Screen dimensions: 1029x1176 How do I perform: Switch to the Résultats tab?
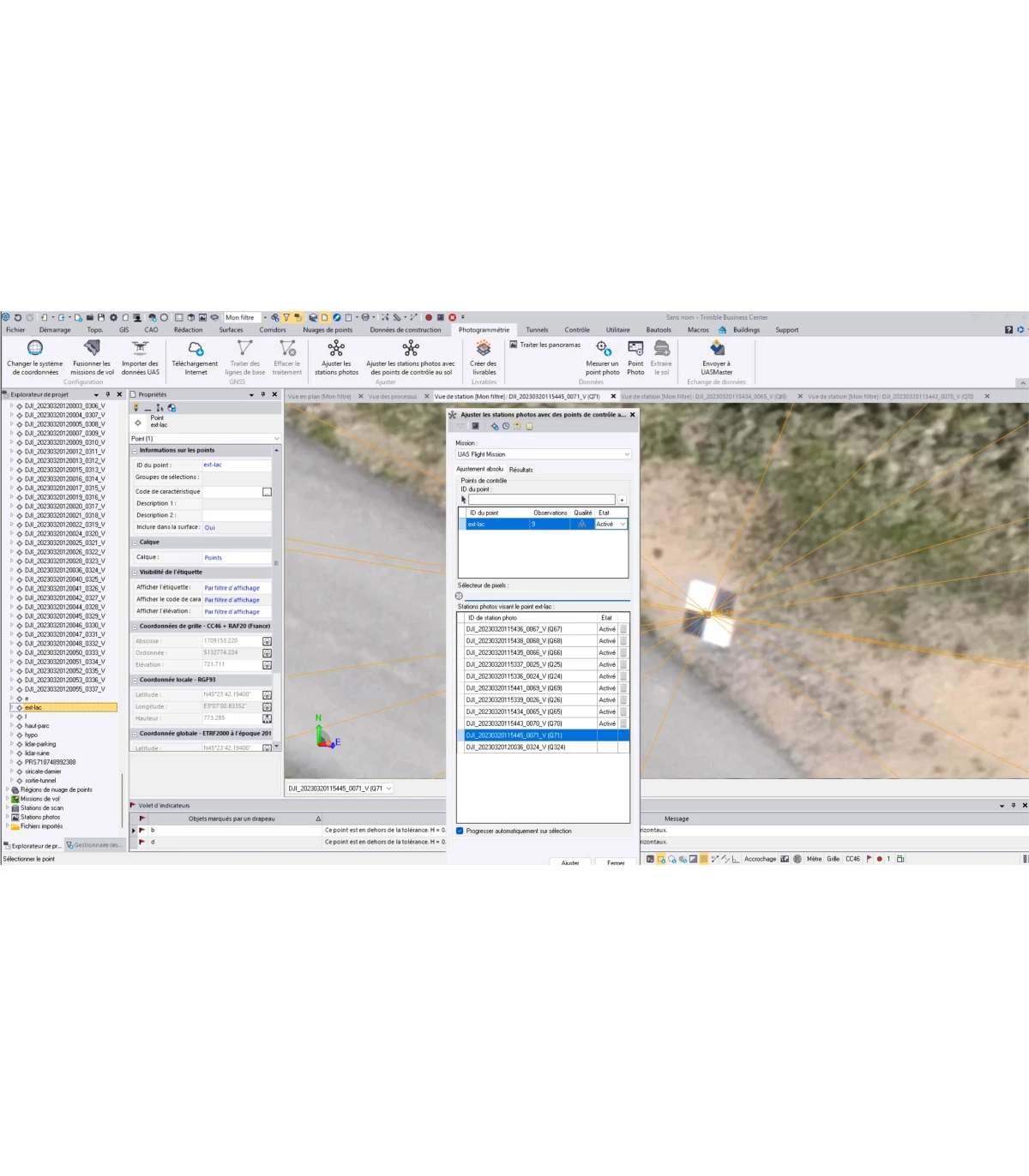point(521,470)
